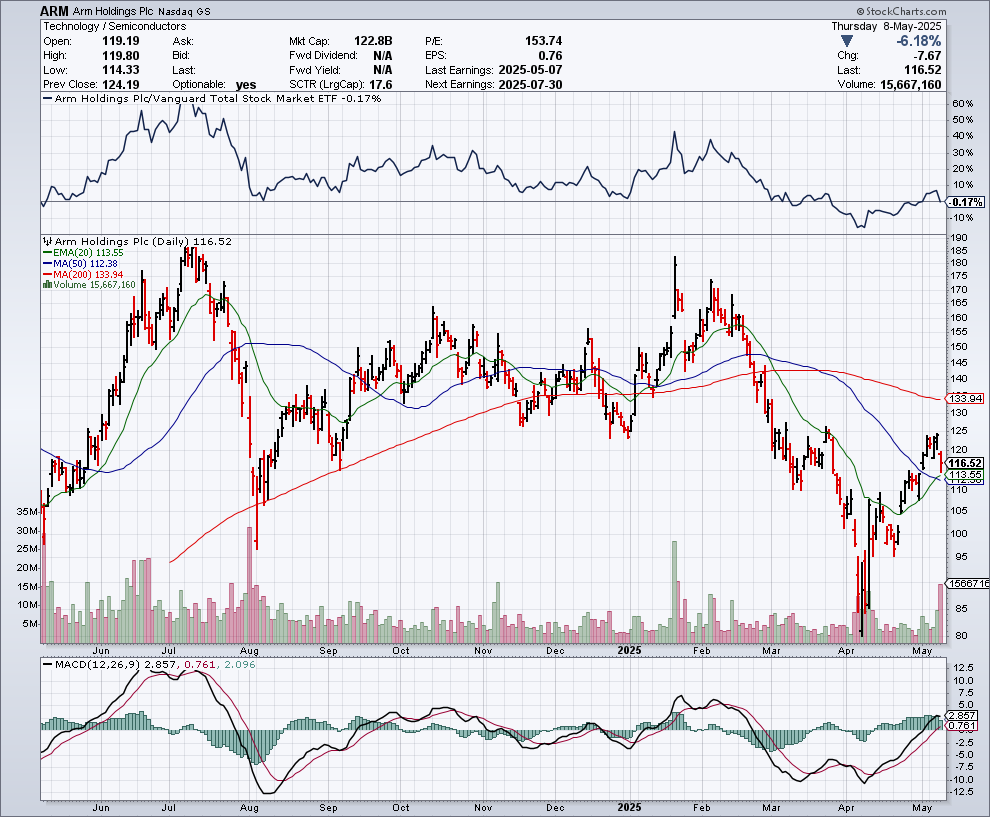
Task: Click the Volume 15,667,160 legend entry
Action: [89, 285]
